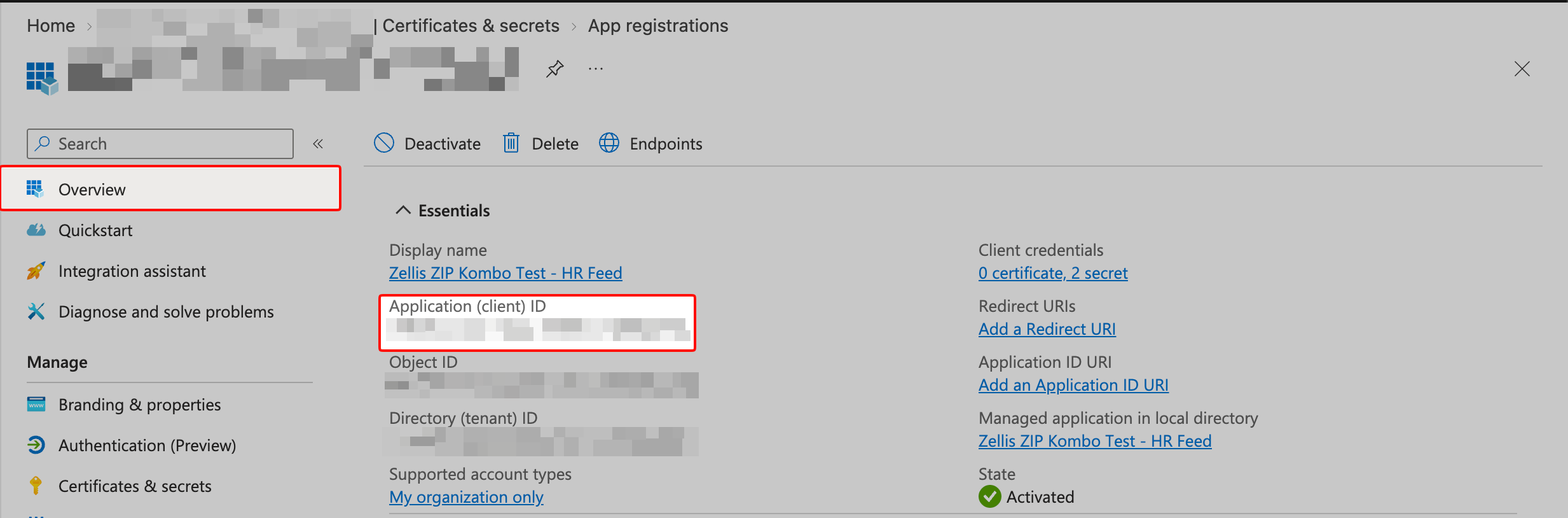Image resolution: width=1568 pixels, height=518 pixels.
Task: Click the Application (client) ID label
Action: click(x=467, y=306)
